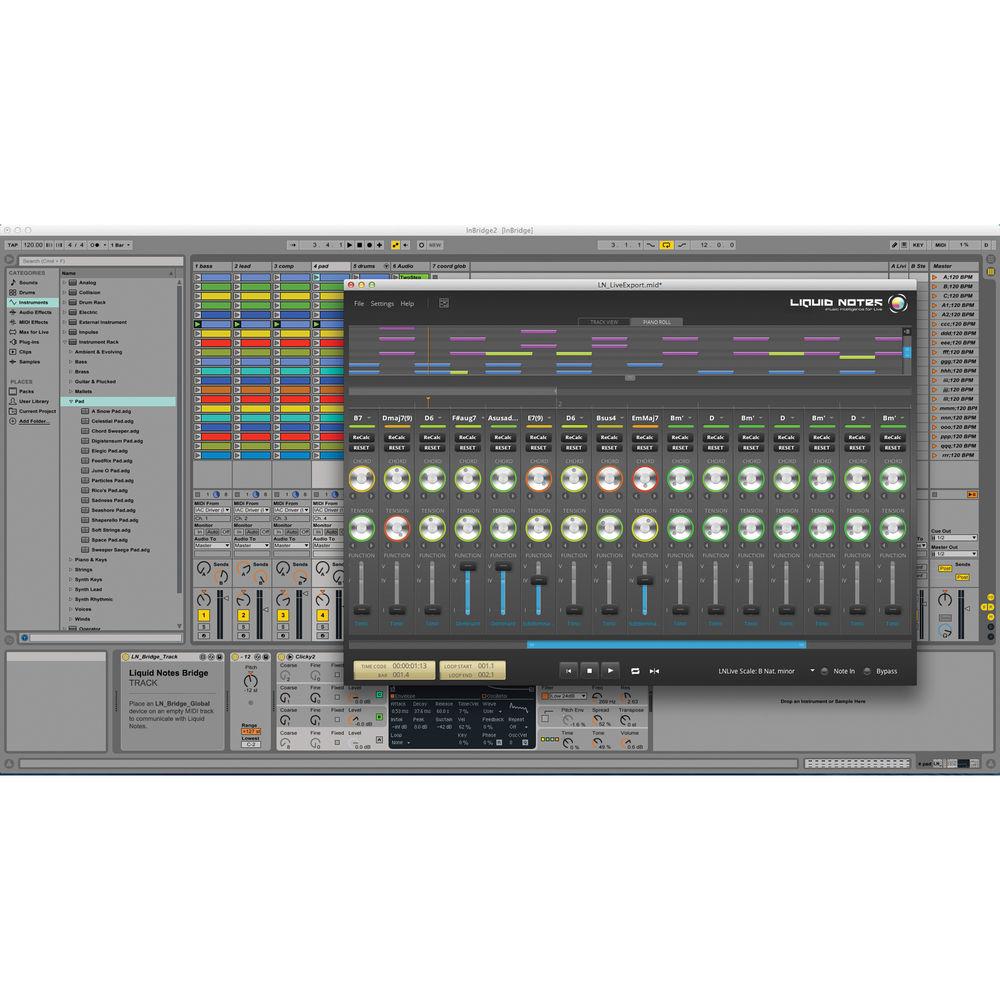The width and height of the screenshot is (1000, 1000).
Task: Select the Drums category icon
Action: (14, 292)
